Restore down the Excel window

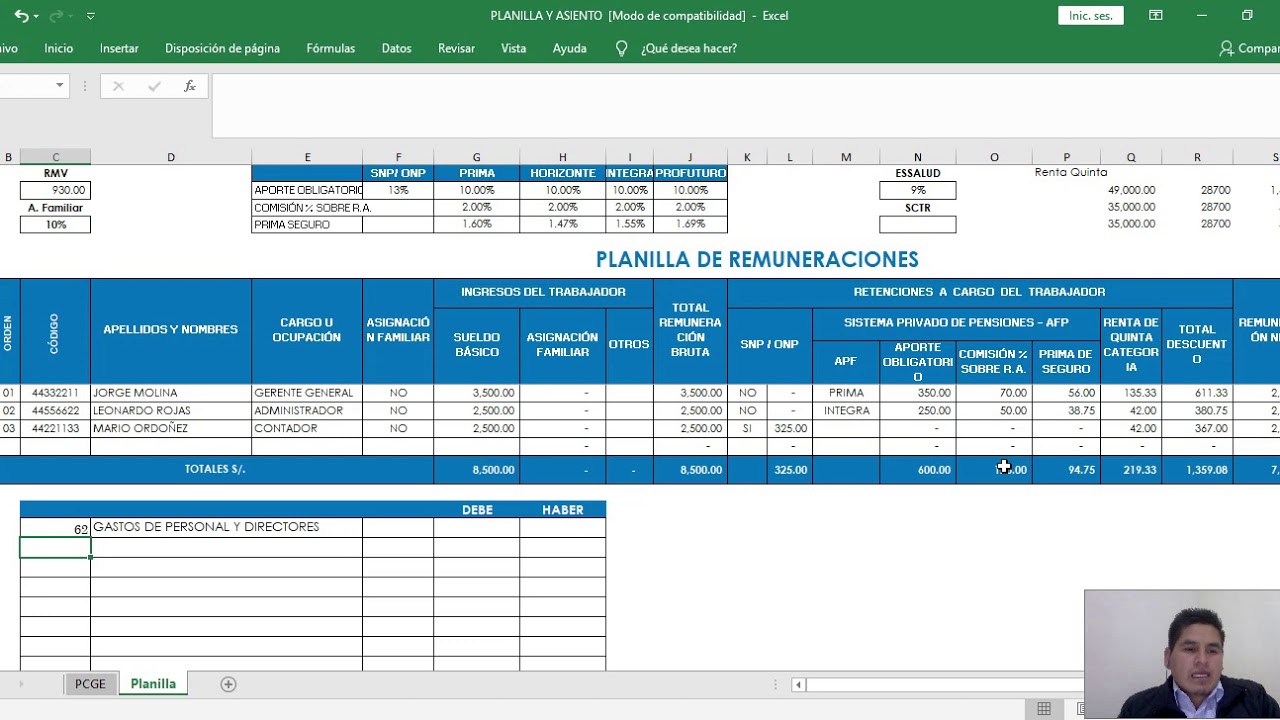tap(1247, 15)
